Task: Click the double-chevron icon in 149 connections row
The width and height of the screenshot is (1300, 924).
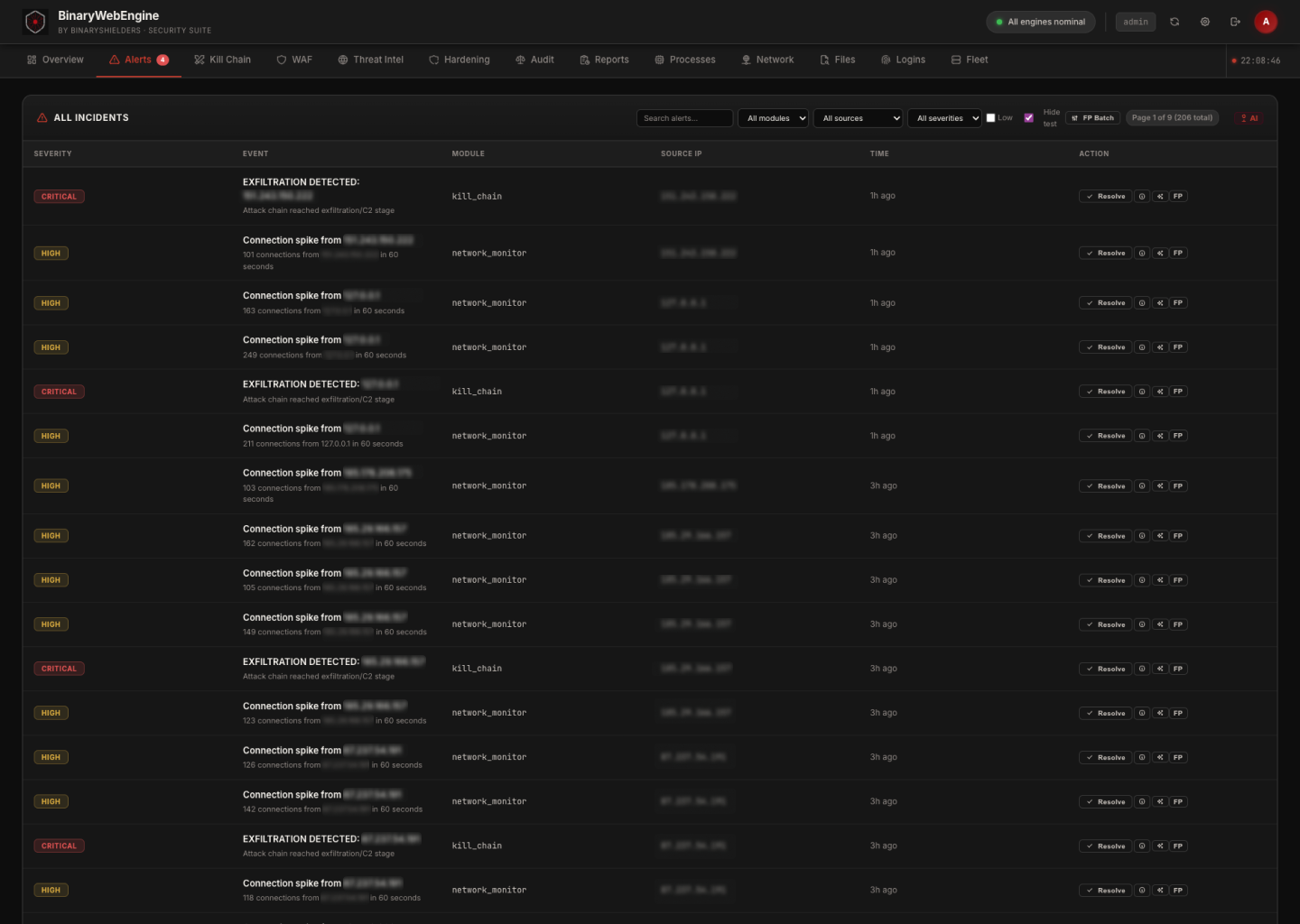Action: tap(1160, 624)
